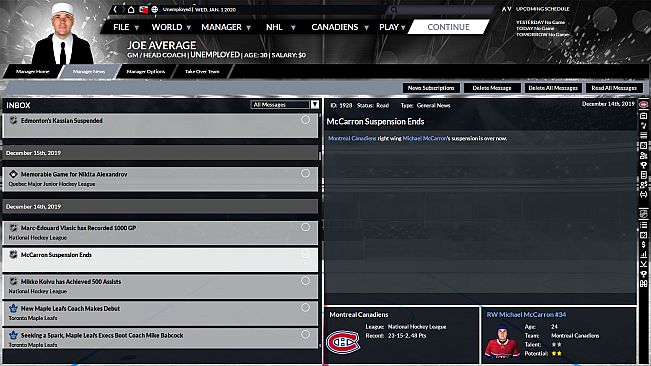Open the dollar-sign finances icon in sidebar
The height and width of the screenshot is (366, 651).
pyautogui.click(x=644, y=244)
